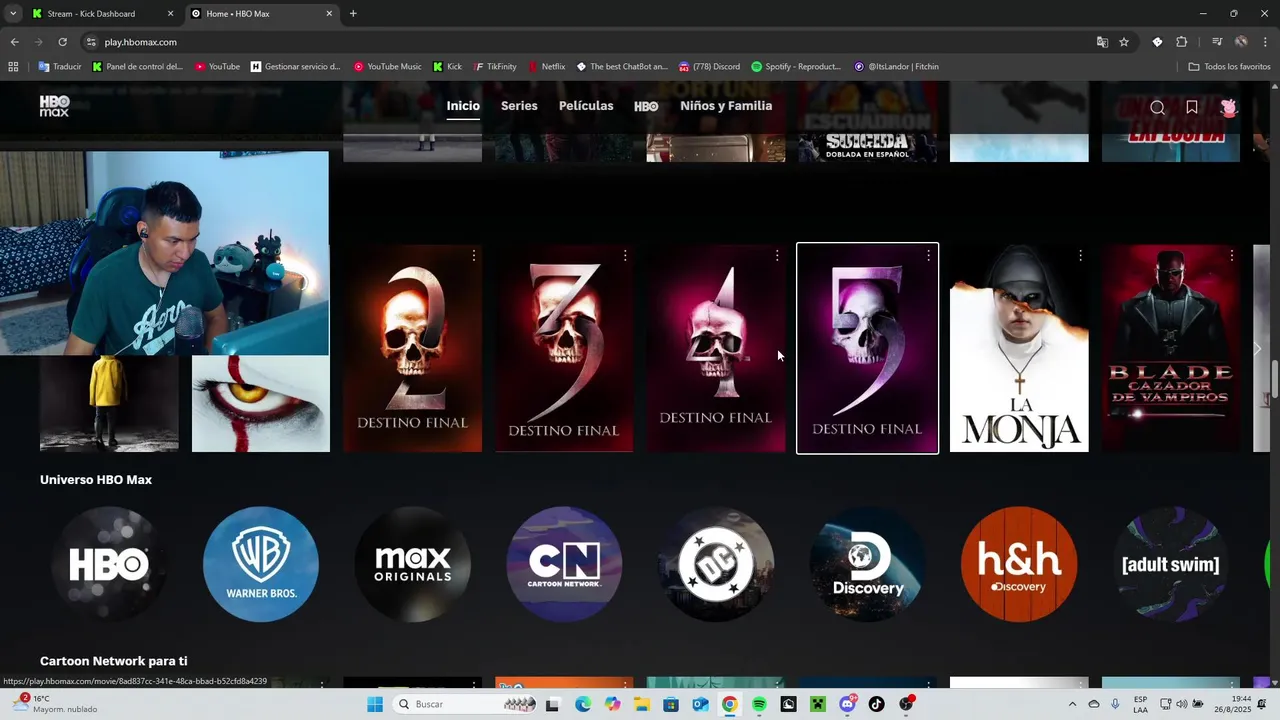Screen dimensions: 1280x720
Task: Reload the current page
Action: tap(62, 42)
